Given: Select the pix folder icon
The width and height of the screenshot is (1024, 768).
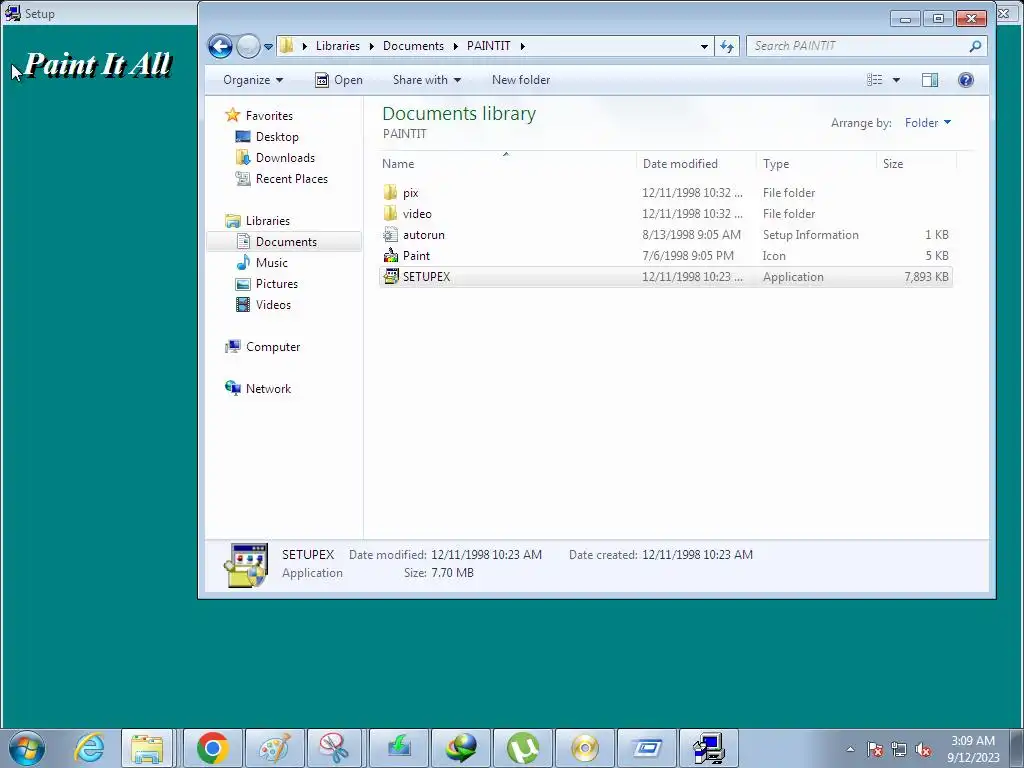Looking at the screenshot, I should tap(391, 192).
